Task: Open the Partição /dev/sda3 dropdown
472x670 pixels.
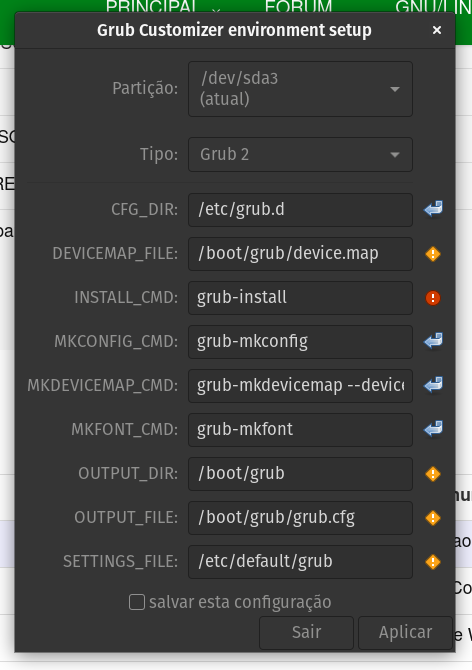Action: click(x=300, y=89)
